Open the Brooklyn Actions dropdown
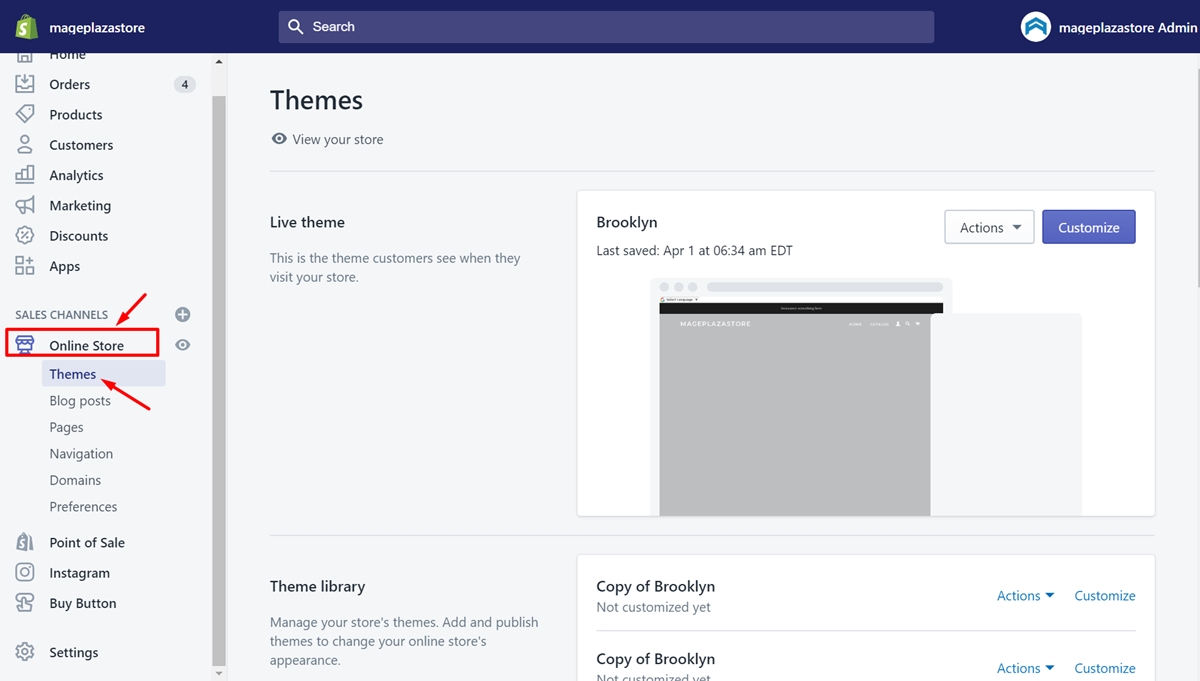Image resolution: width=1200 pixels, height=681 pixels. [990, 227]
